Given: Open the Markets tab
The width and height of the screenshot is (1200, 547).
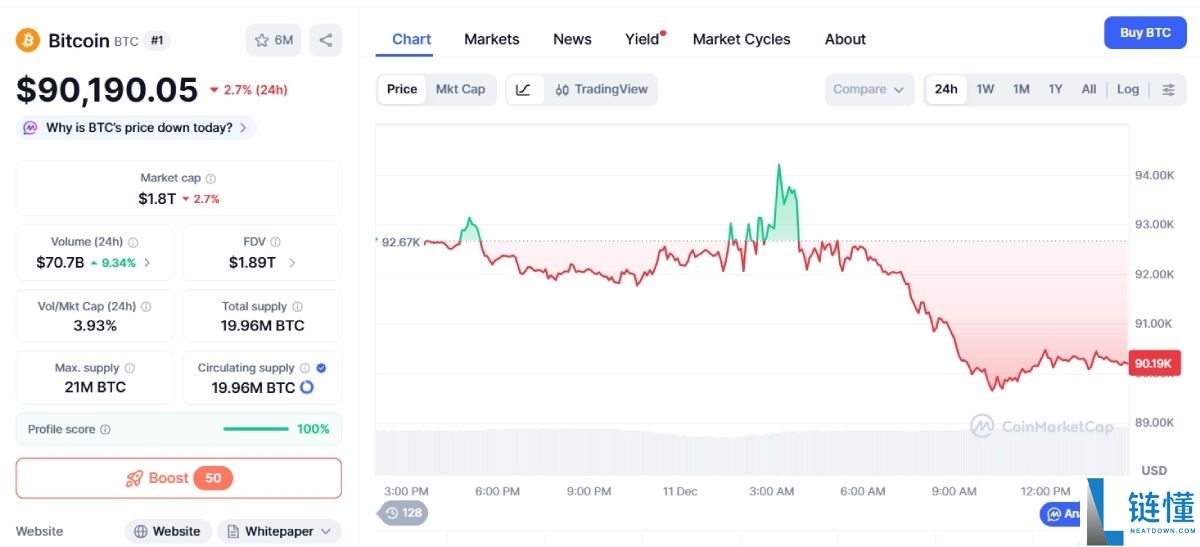Looking at the screenshot, I should point(491,39).
